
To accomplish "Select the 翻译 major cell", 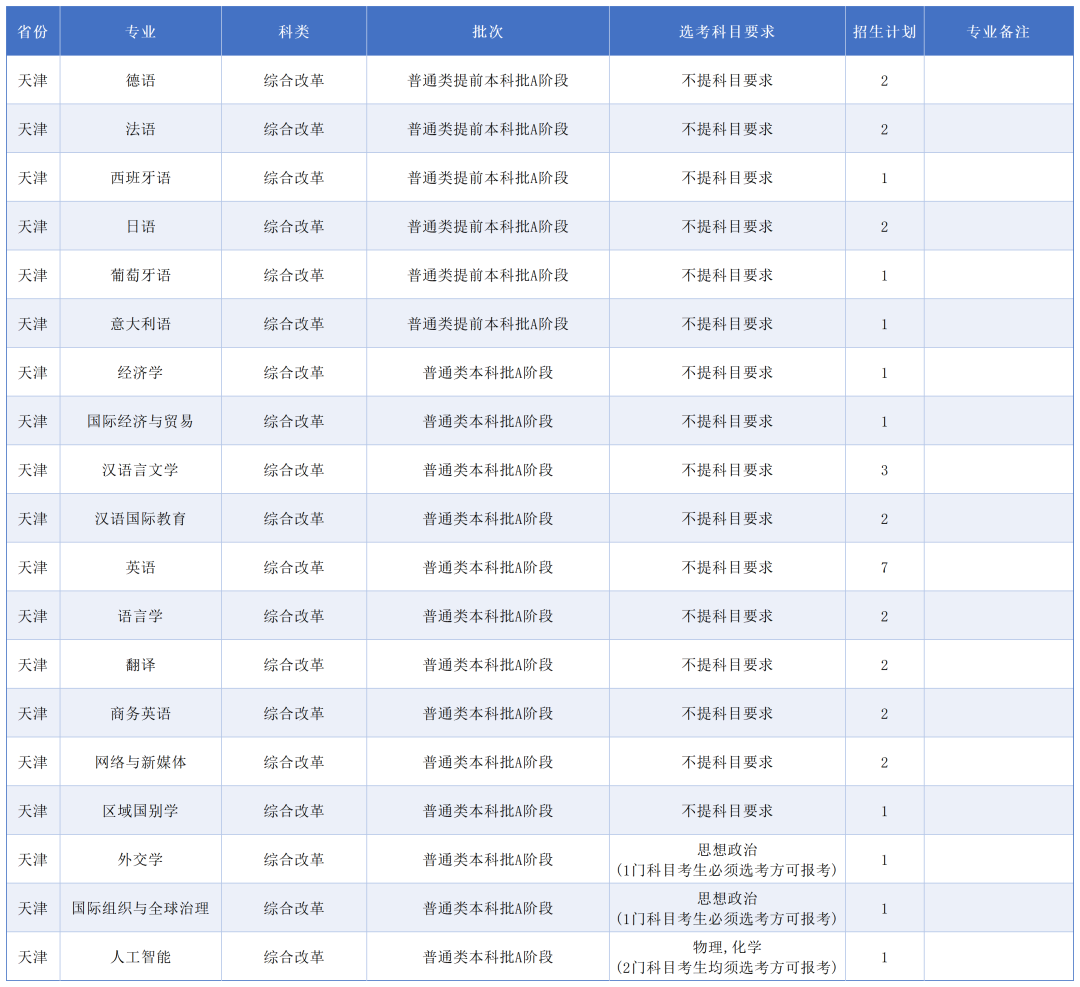I will point(141,665).
